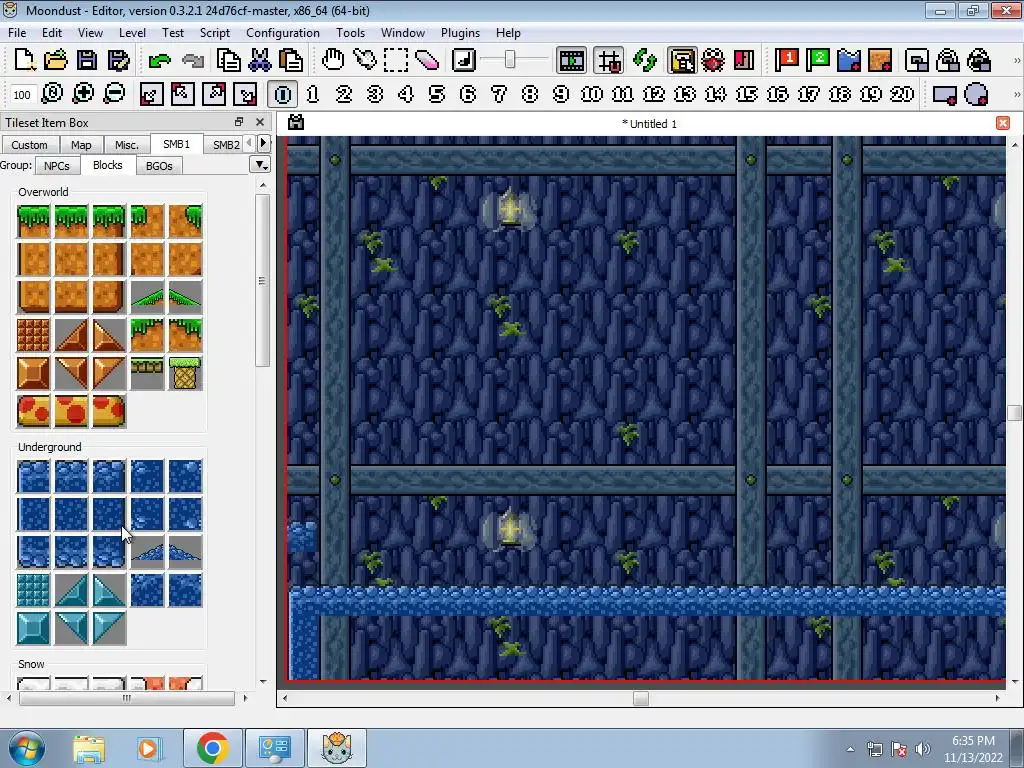1024x768 pixels.
Task: Copy selection with the copy icon
Action: 229,60
